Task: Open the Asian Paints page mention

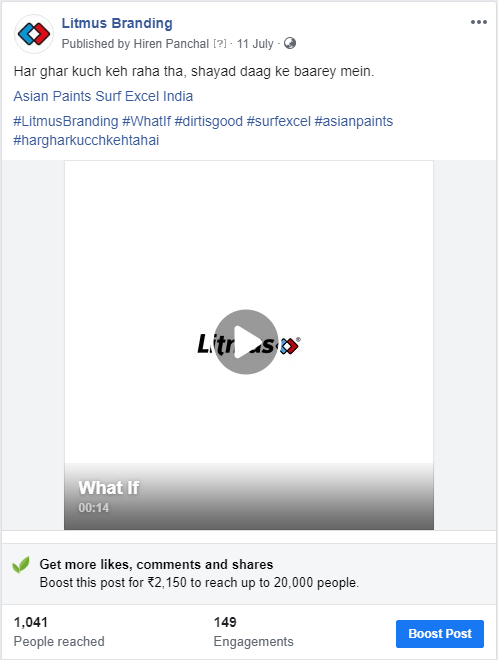Action: point(53,96)
